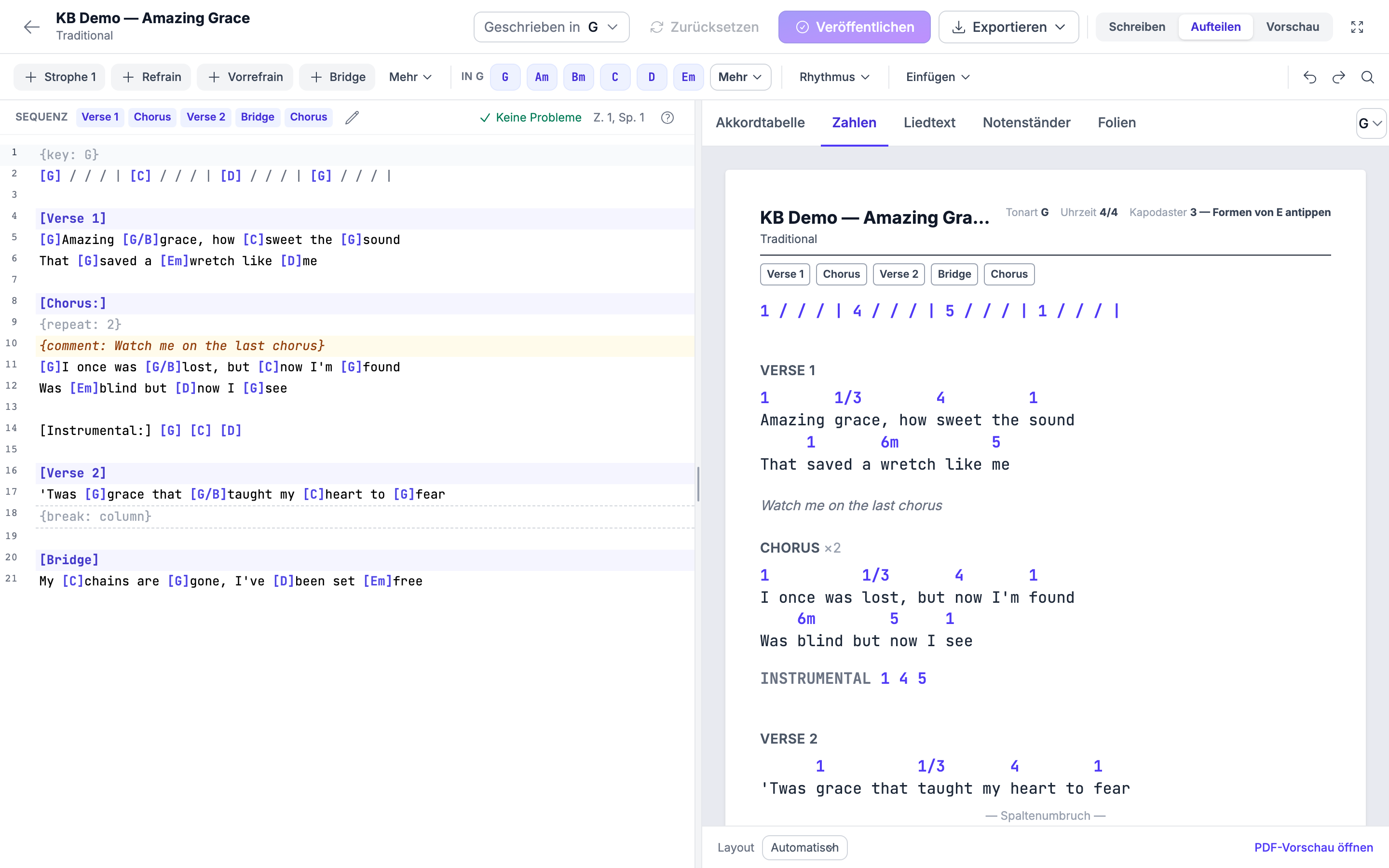Insert the Bm chord chip
Screen dimensions: 1389x868
(x=578, y=77)
